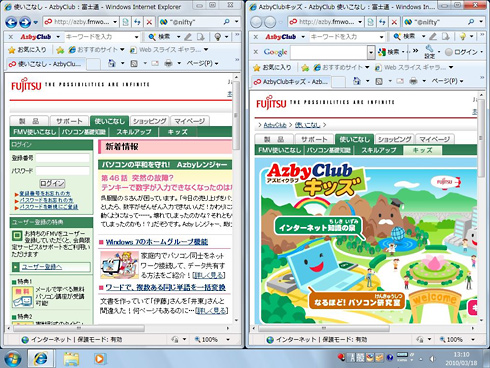Select FMV使いこなし menu in left window page
Image resolution: width=490 pixels, height=368 pixels.
point(35,132)
